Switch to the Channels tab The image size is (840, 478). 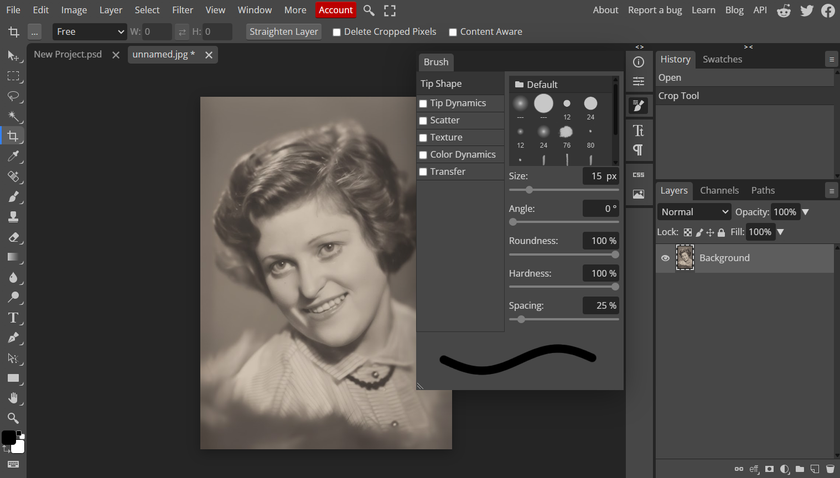(x=719, y=190)
